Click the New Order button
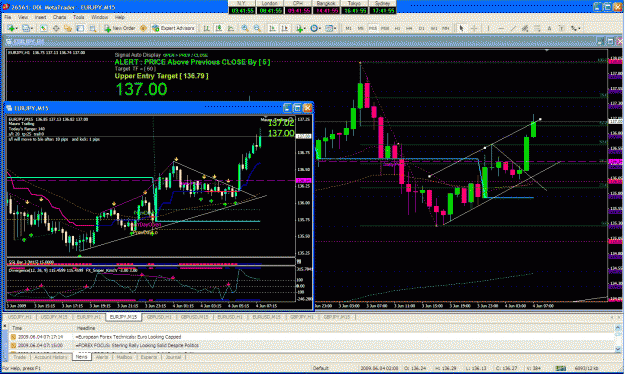 pos(120,28)
